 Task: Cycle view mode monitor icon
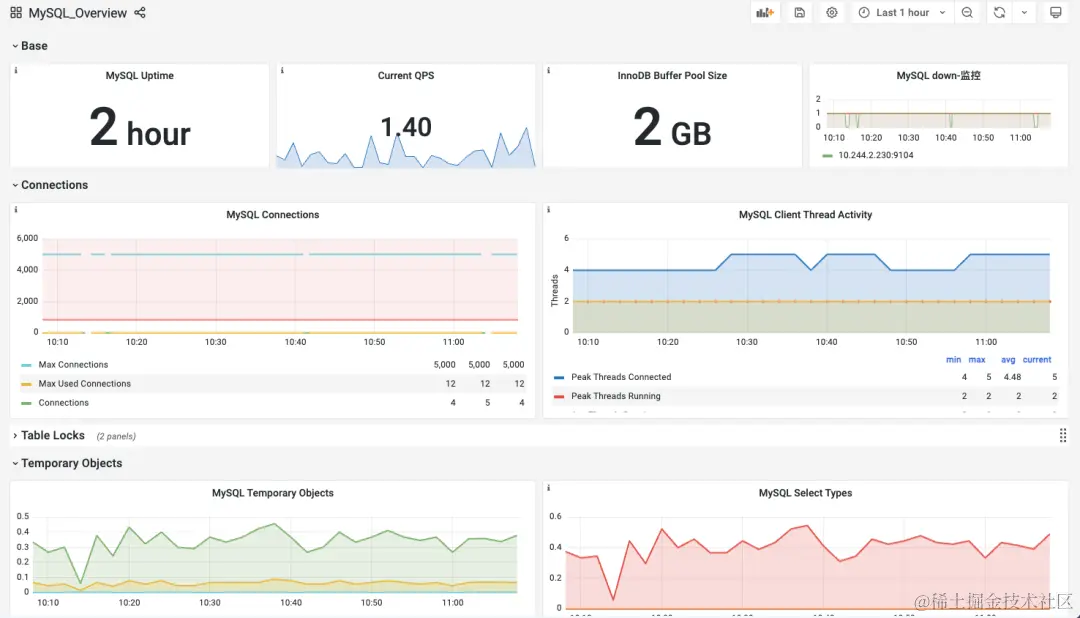[1055, 12]
